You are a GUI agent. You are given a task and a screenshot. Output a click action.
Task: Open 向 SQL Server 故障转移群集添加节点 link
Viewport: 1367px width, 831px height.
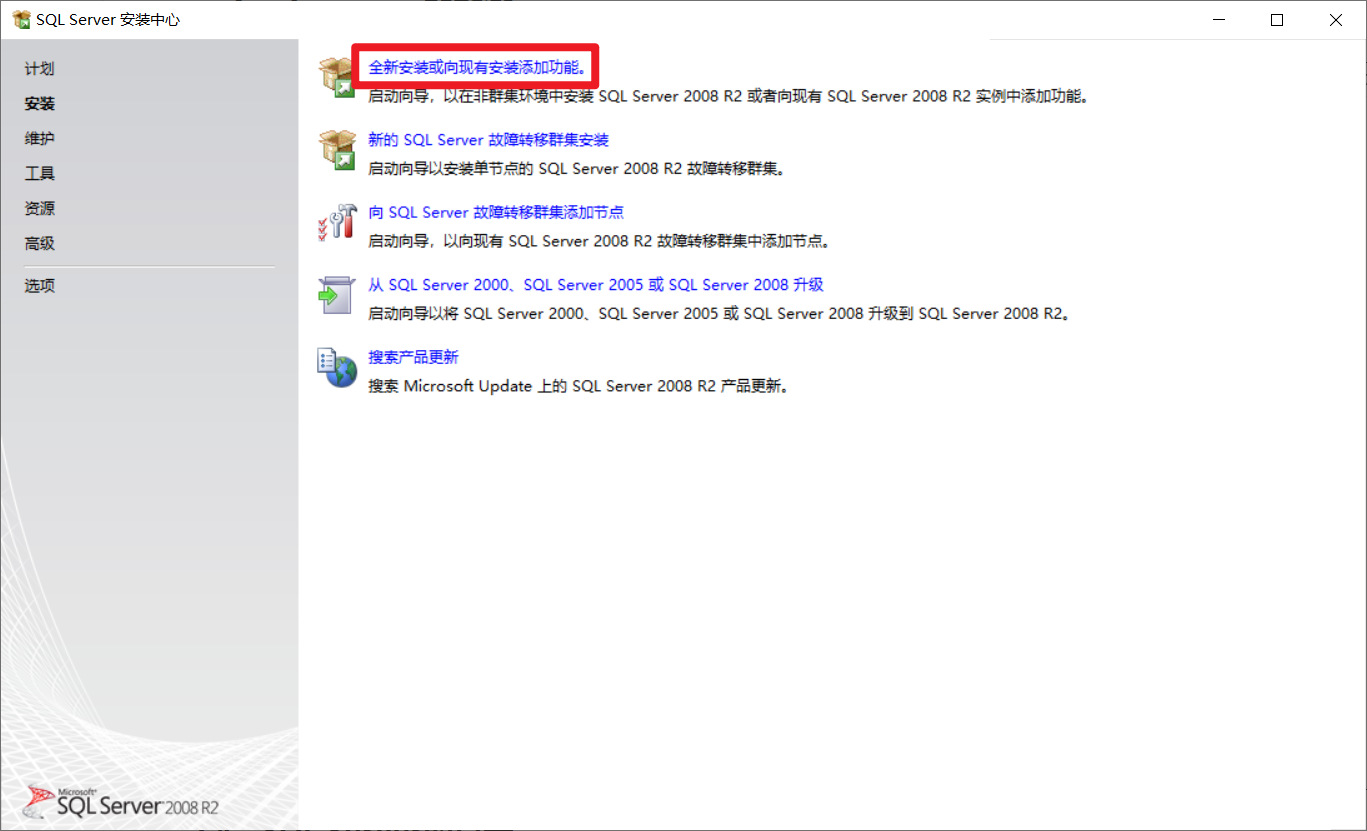496,212
